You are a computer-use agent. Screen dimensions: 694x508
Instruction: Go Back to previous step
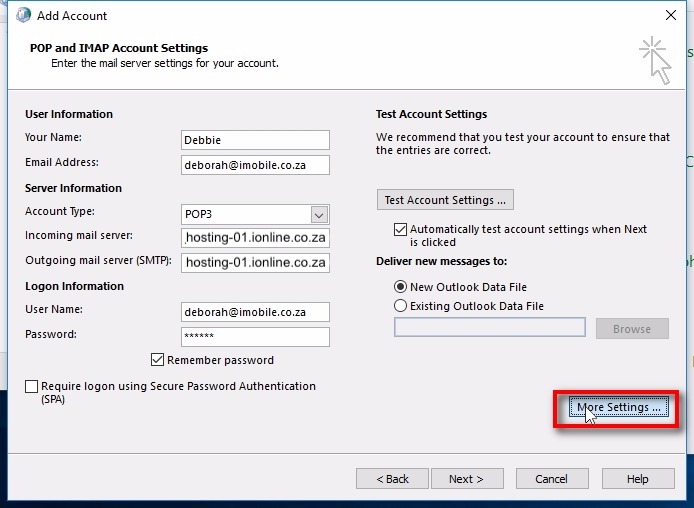[392, 479]
